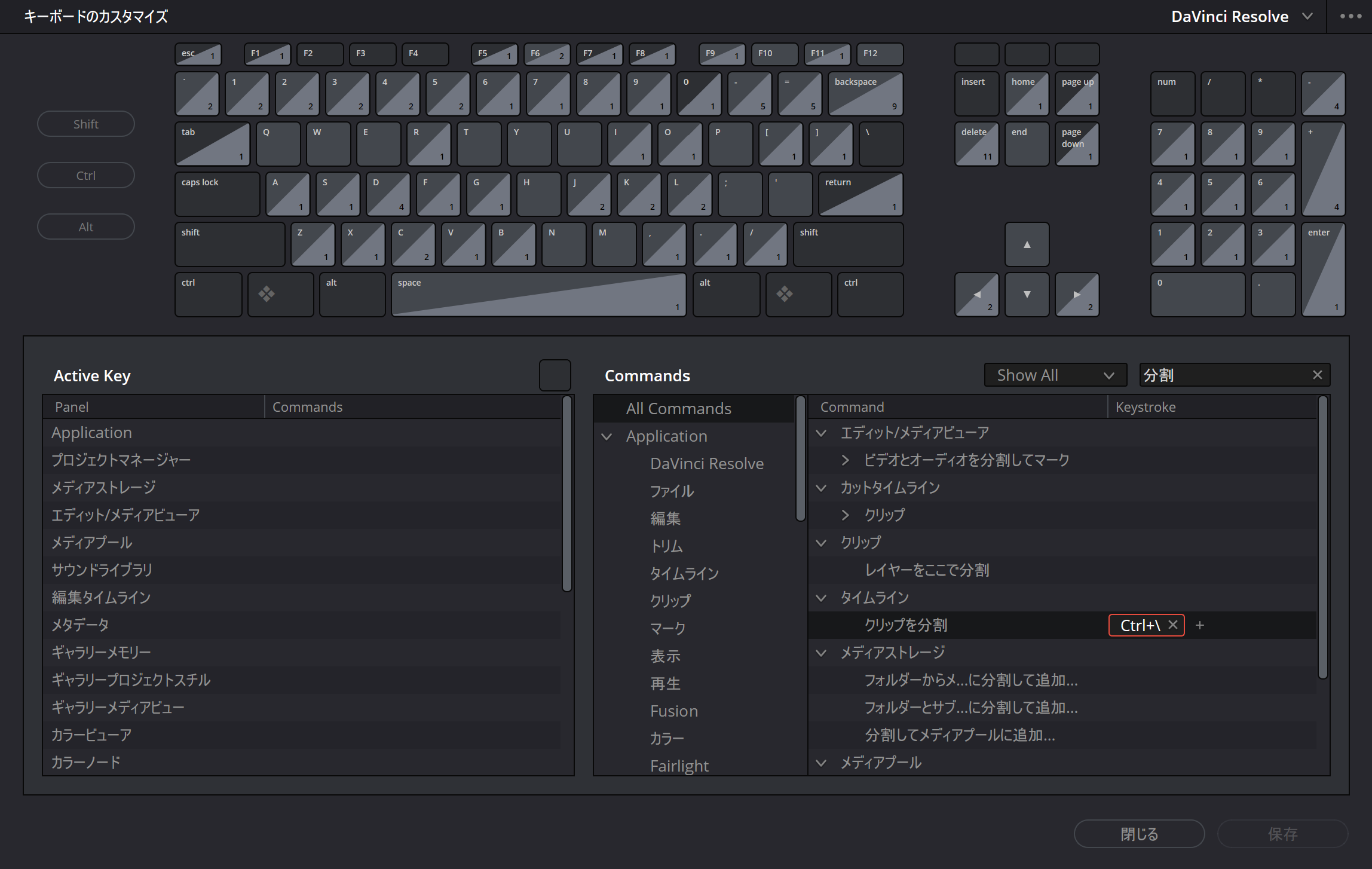Select 編集タイムライン in Active Key panel
Image resolution: width=1372 pixels, height=869 pixels.
coord(302,598)
